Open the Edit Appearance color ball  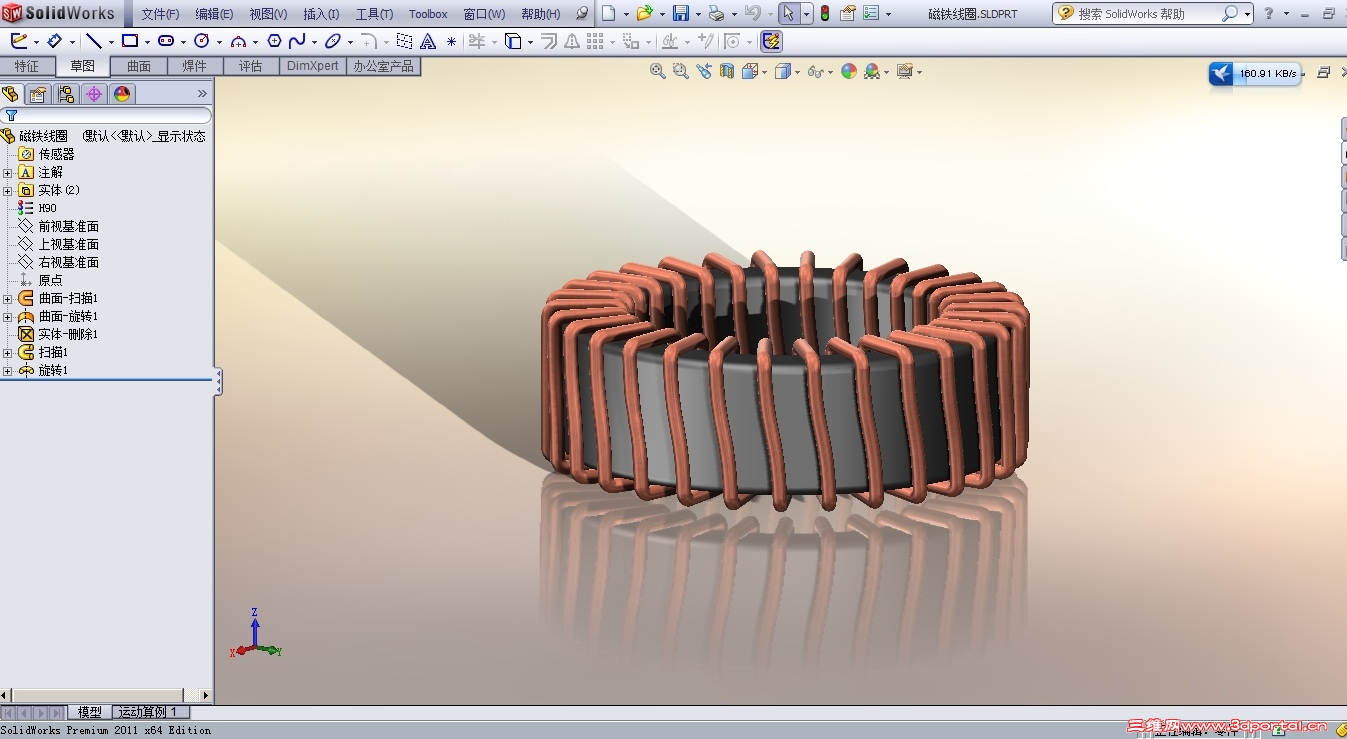[x=849, y=71]
